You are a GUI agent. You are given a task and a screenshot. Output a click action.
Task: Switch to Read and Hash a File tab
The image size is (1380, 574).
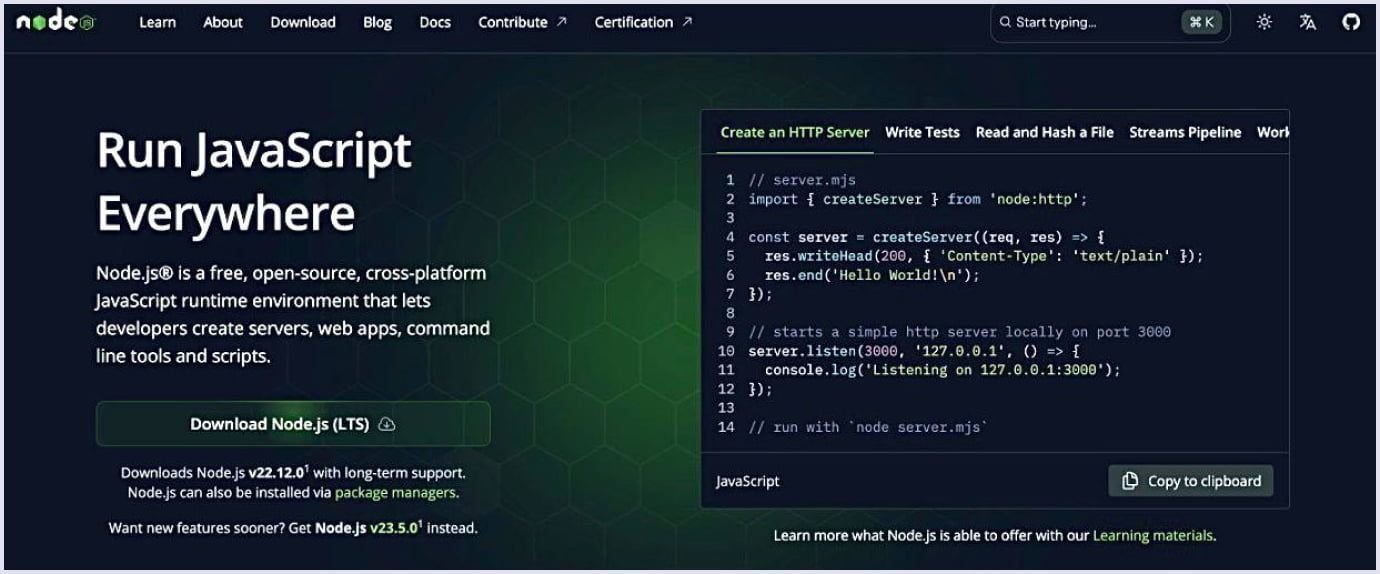tap(1044, 132)
